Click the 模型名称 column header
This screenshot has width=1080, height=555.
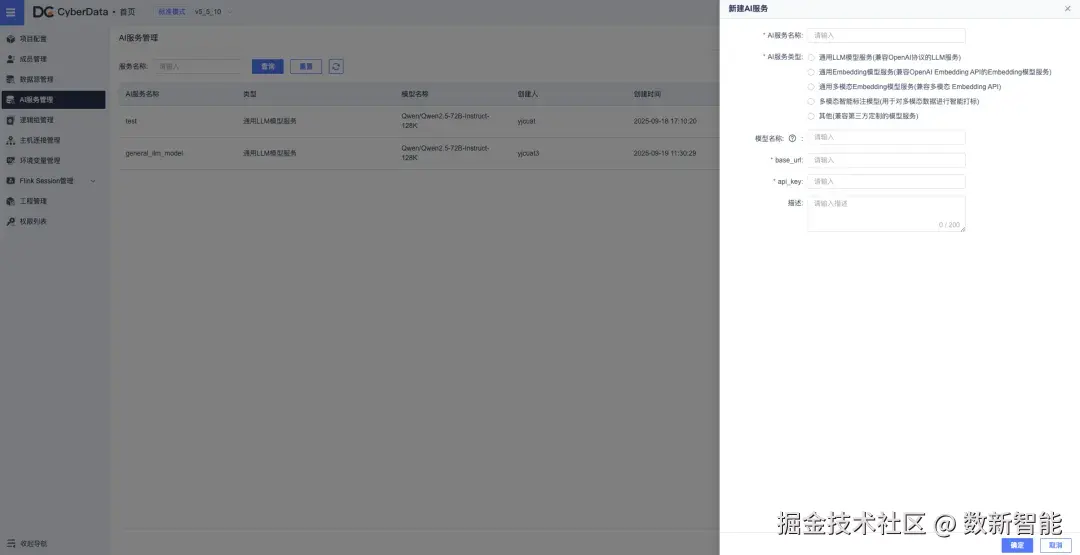click(415, 94)
